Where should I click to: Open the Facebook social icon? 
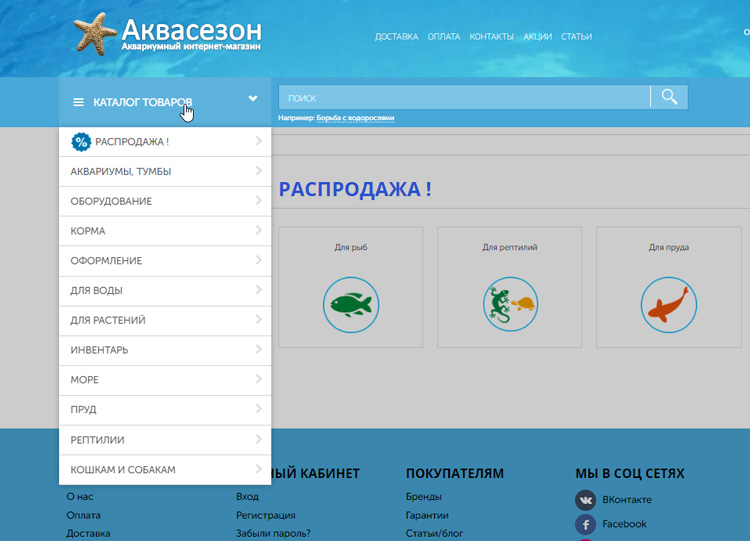(x=585, y=524)
